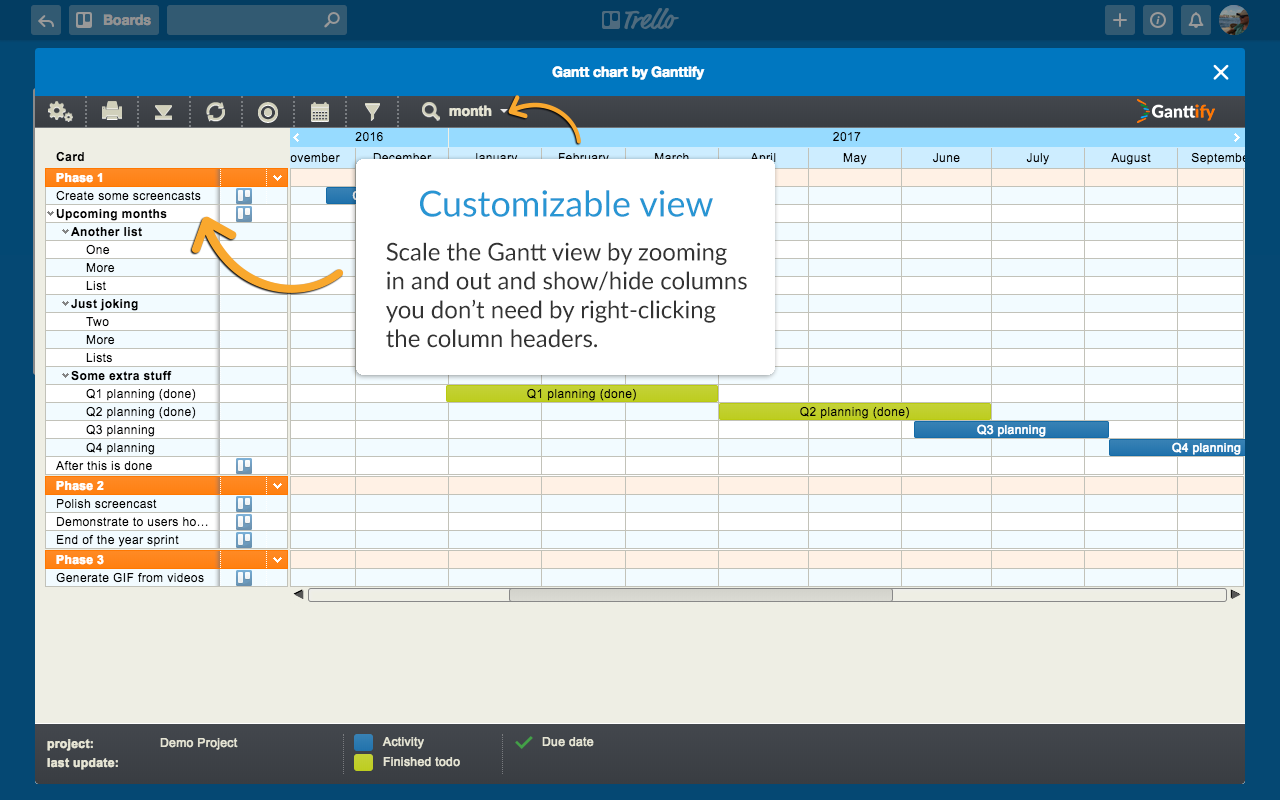The image size is (1280, 800).
Task: Open Trello card icon for After this is done
Action: tap(244, 466)
